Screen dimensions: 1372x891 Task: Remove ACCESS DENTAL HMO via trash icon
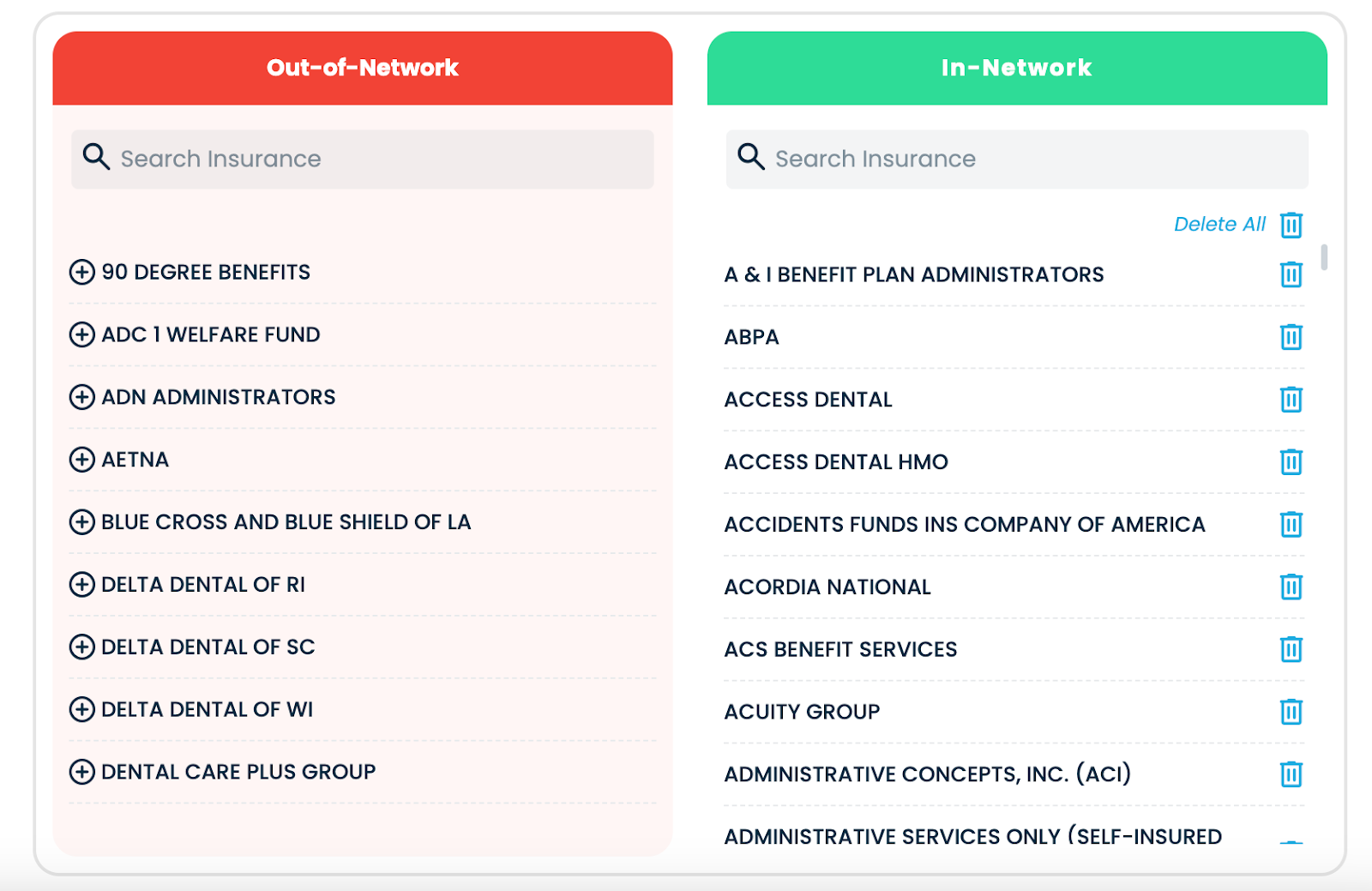pyautogui.click(x=1291, y=462)
